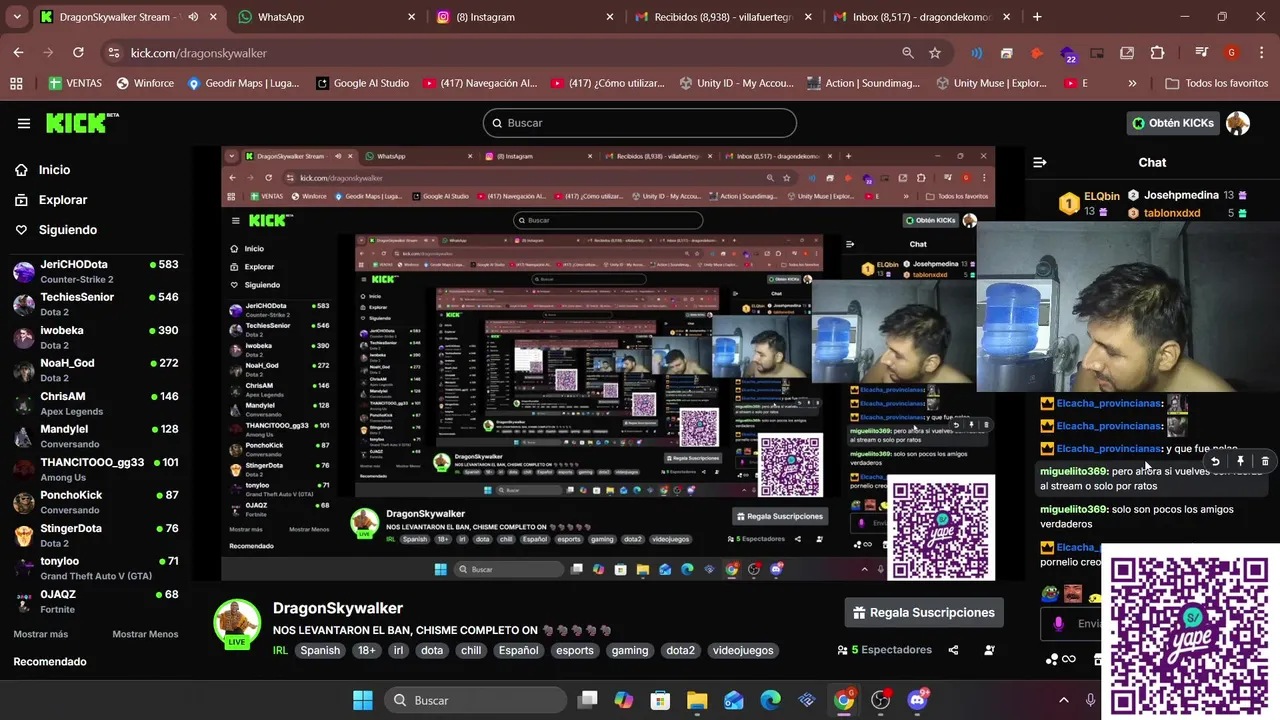Click the browser zoom magnifier icon

[x=908, y=53]
